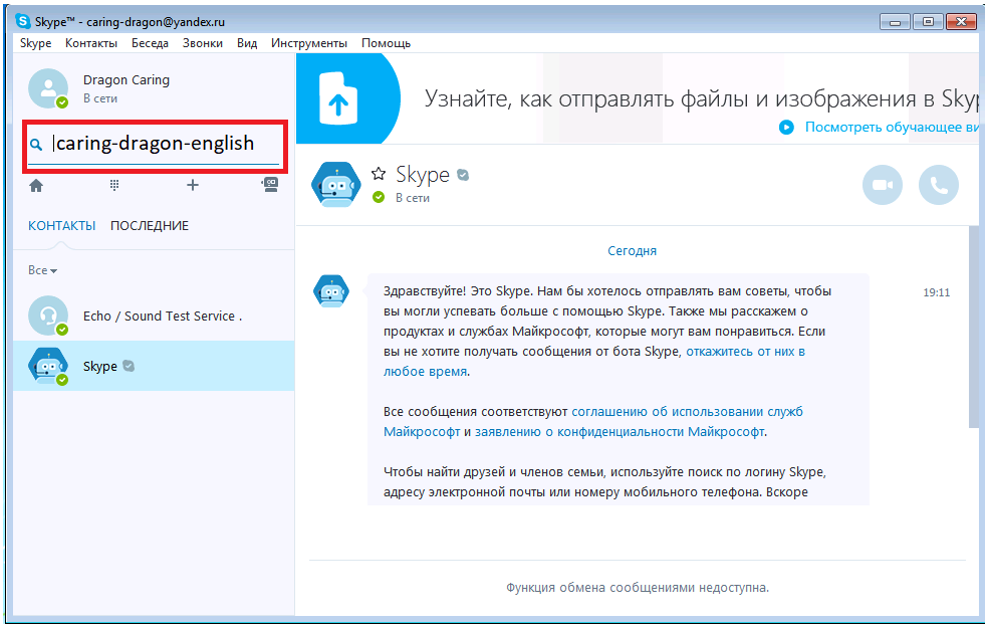
Task: Switch to the КОНТАКТЫ tab
Action: pos(61,225)
